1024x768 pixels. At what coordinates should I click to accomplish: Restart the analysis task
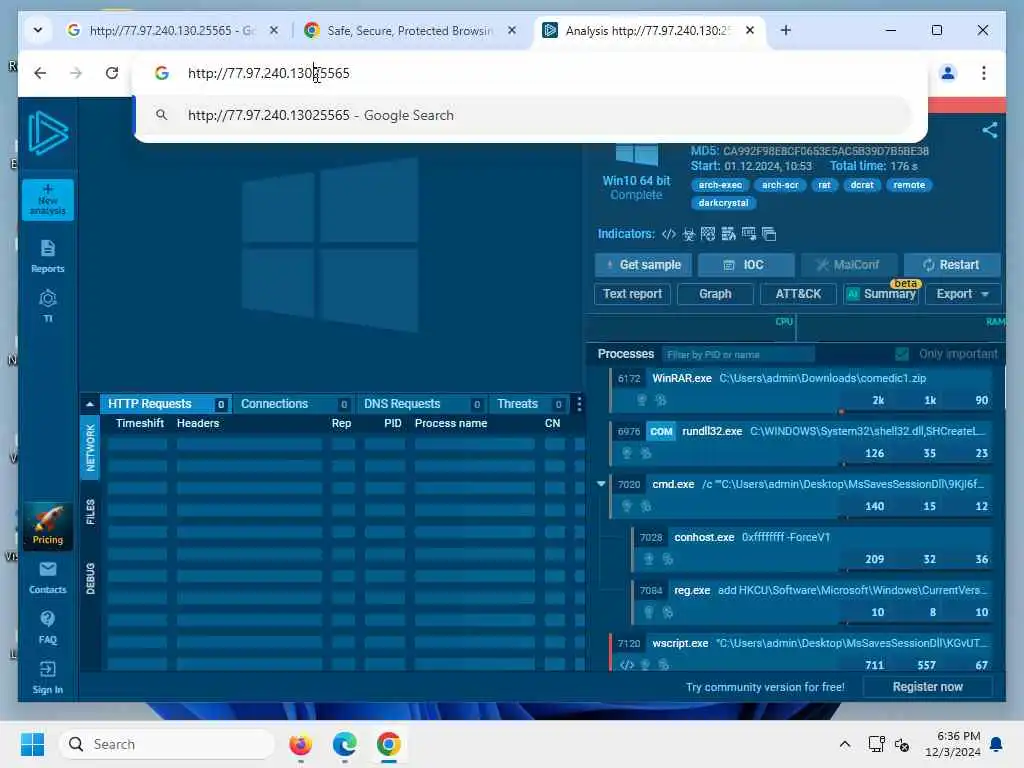click(952, 264)
